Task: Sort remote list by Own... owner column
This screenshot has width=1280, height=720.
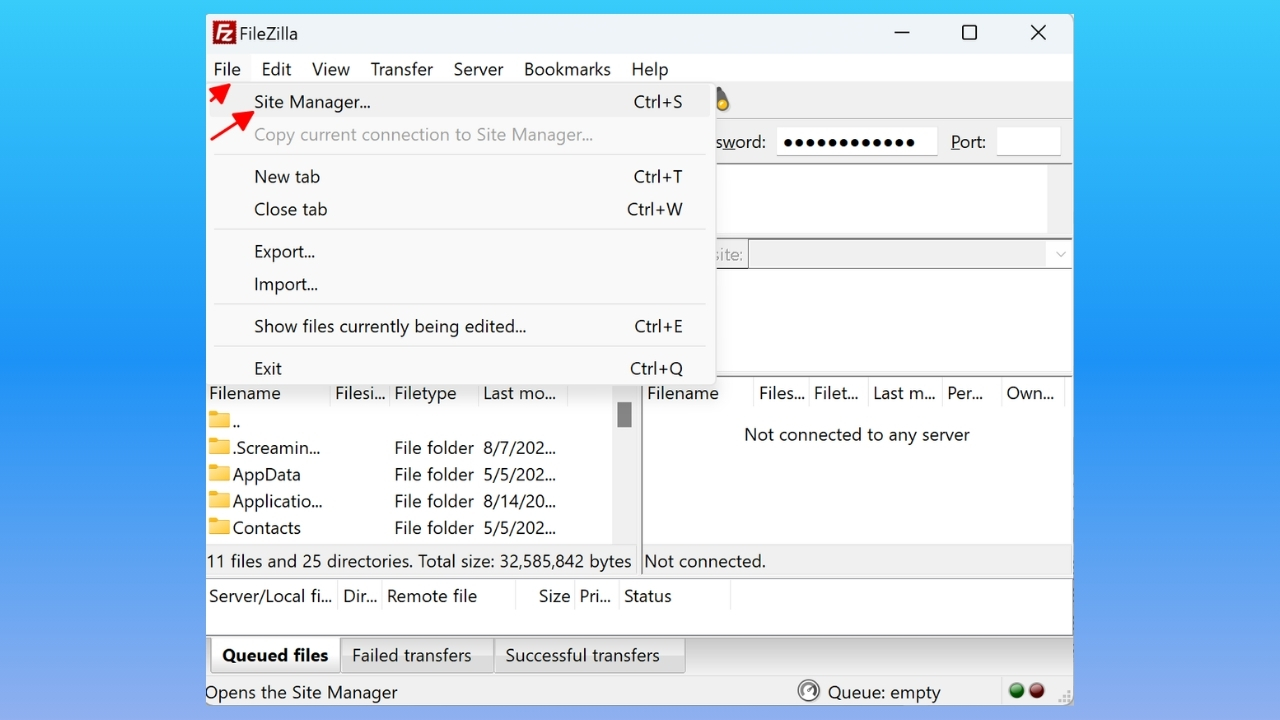Action: pyautogui.click(x=1032, y=394)
